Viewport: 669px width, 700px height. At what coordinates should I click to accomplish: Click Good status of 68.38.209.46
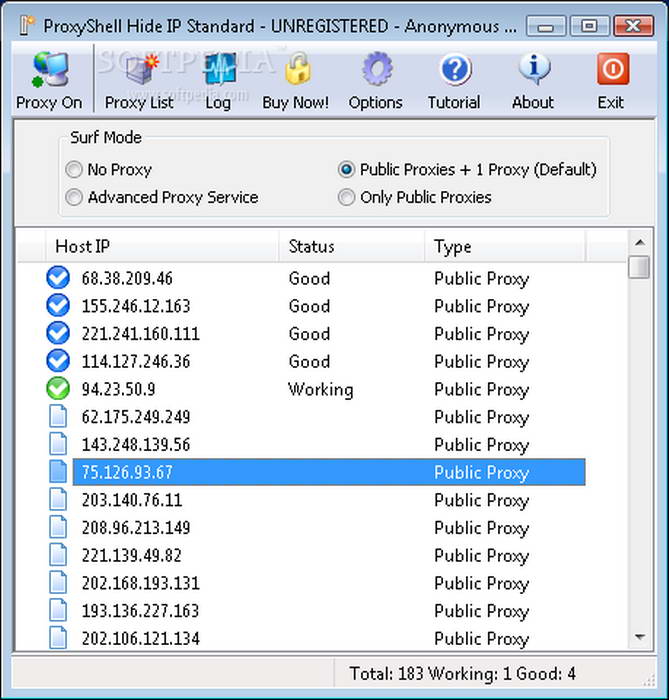309,279
